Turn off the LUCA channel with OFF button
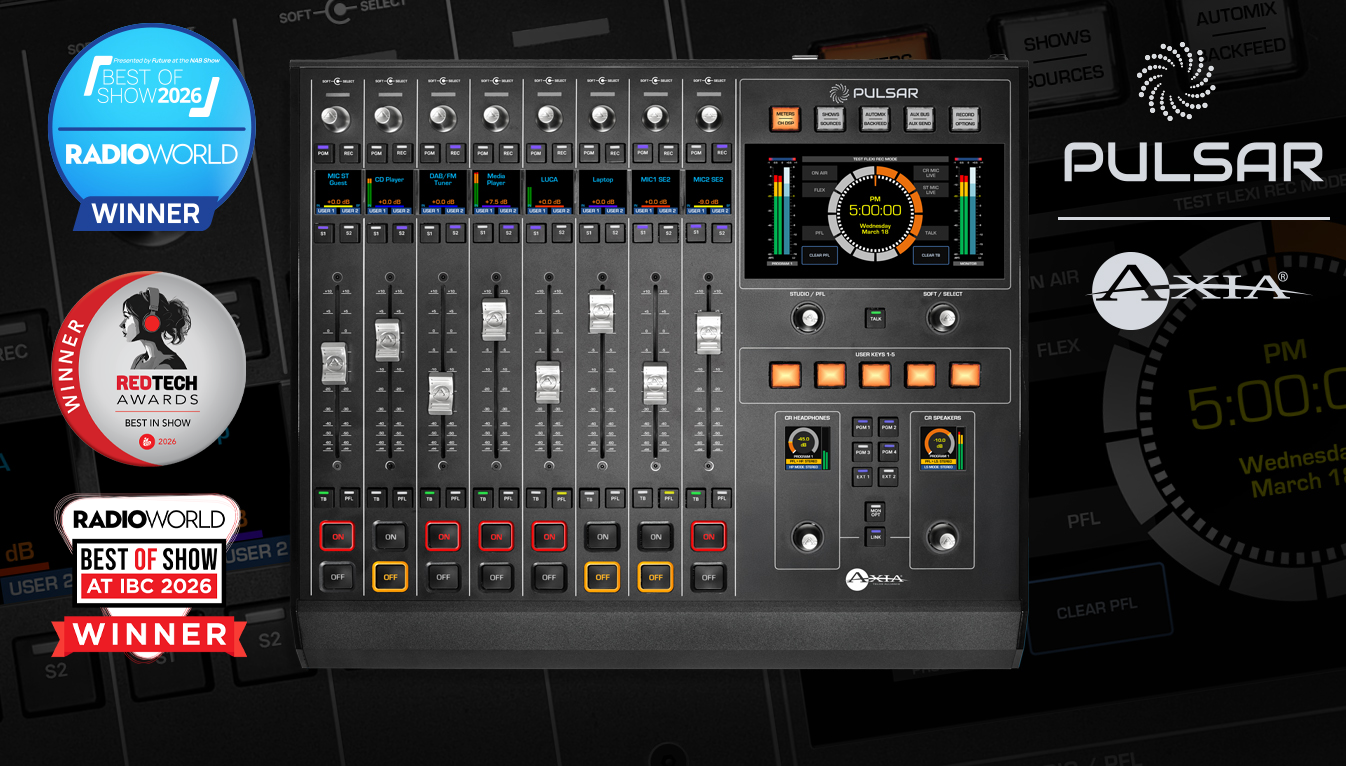1346x766 pixels. [549, 577]
